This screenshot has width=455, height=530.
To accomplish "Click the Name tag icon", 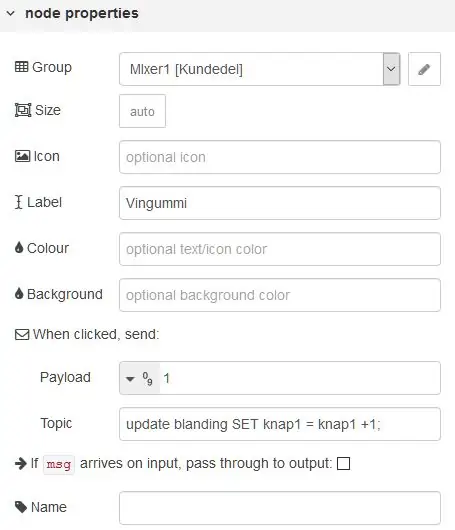I will coord(21,507).
